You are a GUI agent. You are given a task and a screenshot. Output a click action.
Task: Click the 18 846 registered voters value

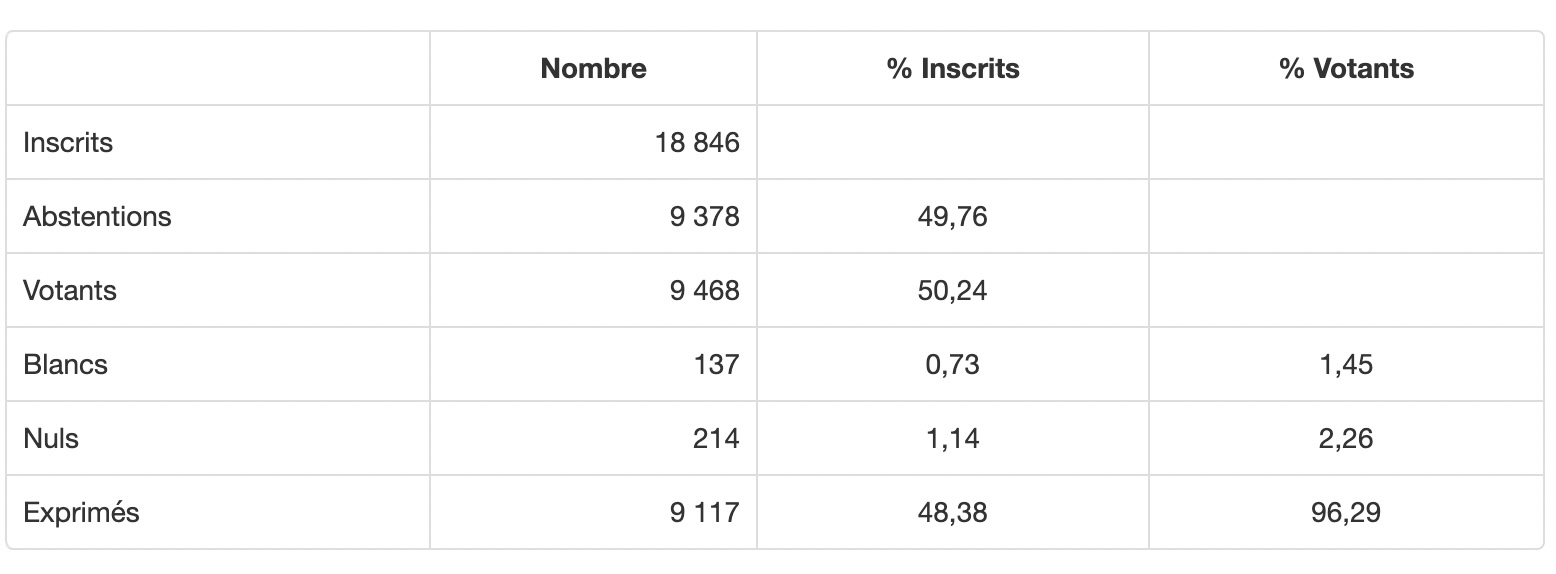(x=698, y=143)
